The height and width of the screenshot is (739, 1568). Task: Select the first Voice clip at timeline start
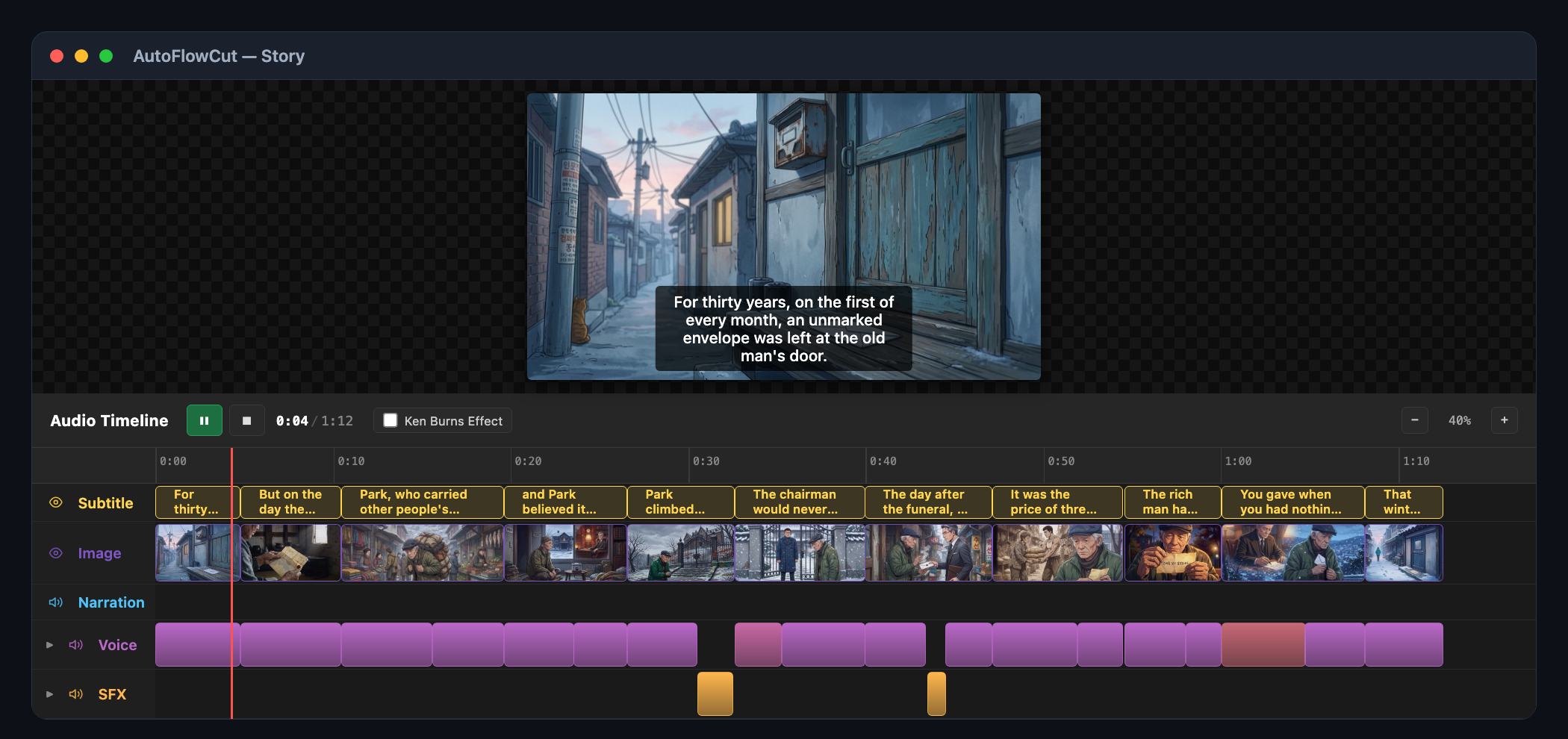click(198, 644)
